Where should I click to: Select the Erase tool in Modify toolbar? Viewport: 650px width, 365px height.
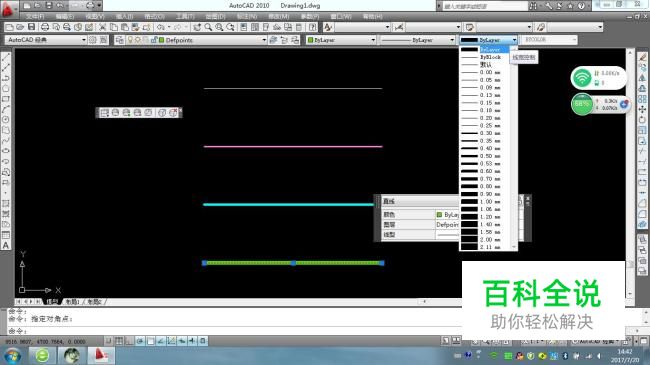pos(643,57)
